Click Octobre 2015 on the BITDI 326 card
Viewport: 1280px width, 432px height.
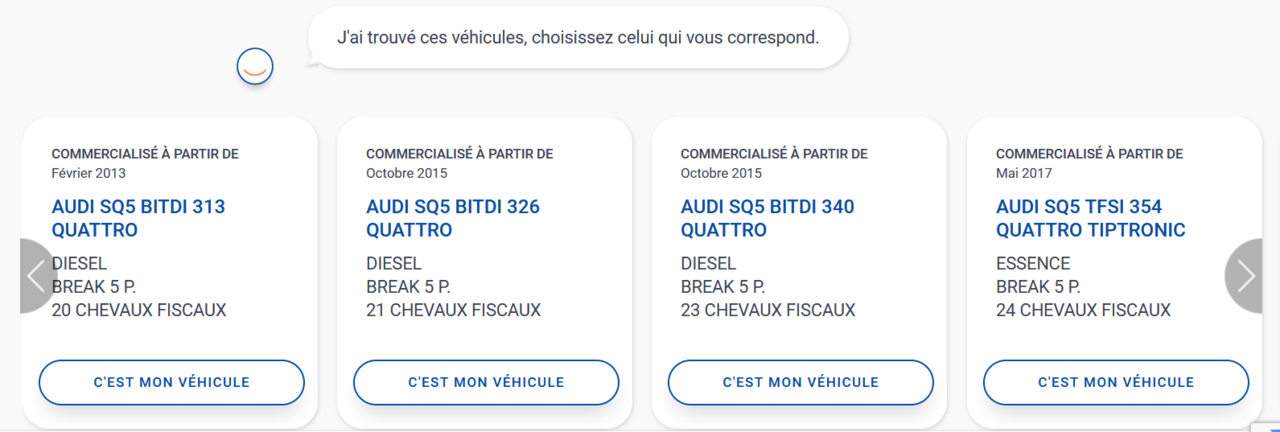coord(406,173)
